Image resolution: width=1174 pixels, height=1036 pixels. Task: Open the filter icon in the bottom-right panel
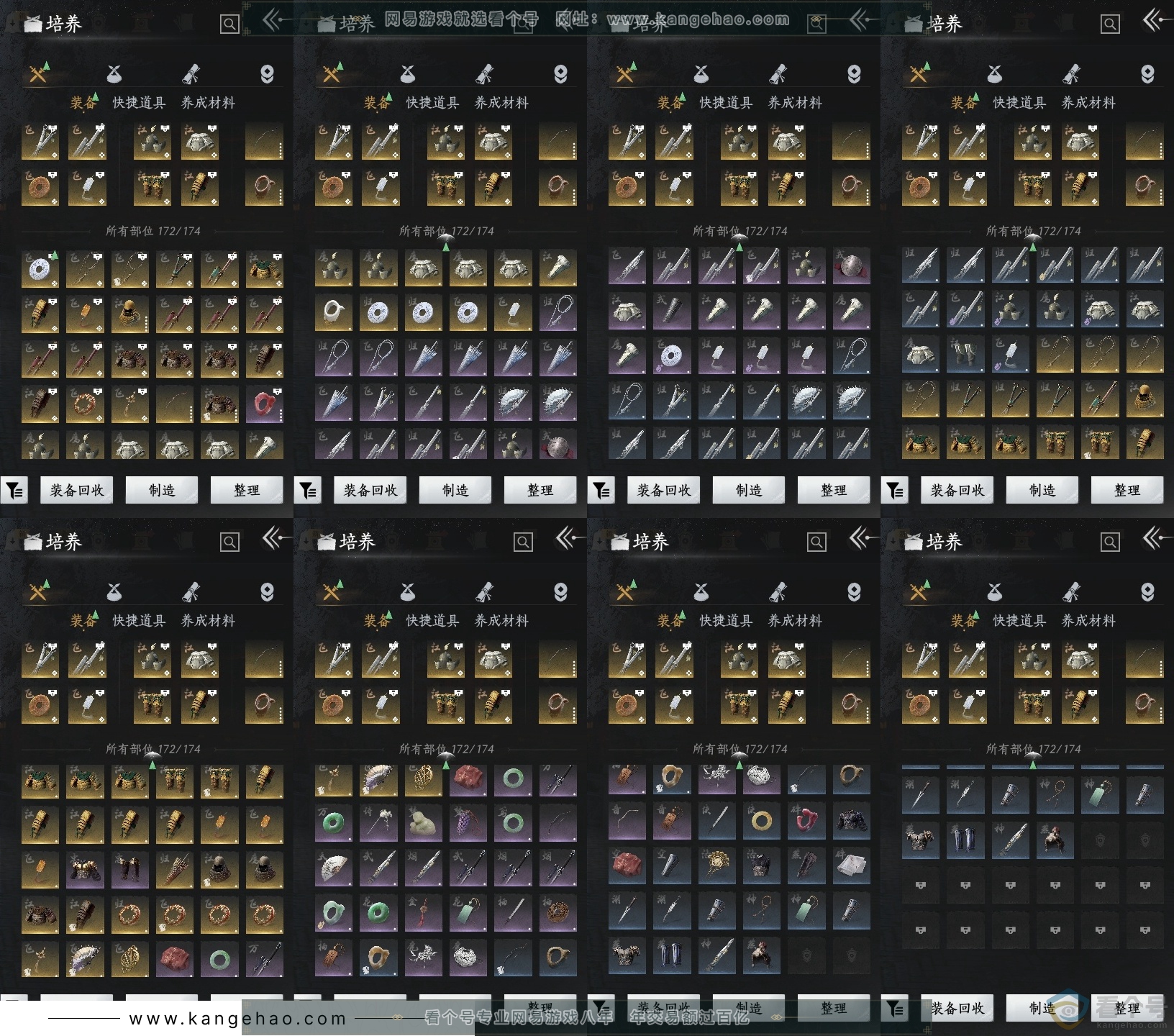click(x=895, y=1009)
